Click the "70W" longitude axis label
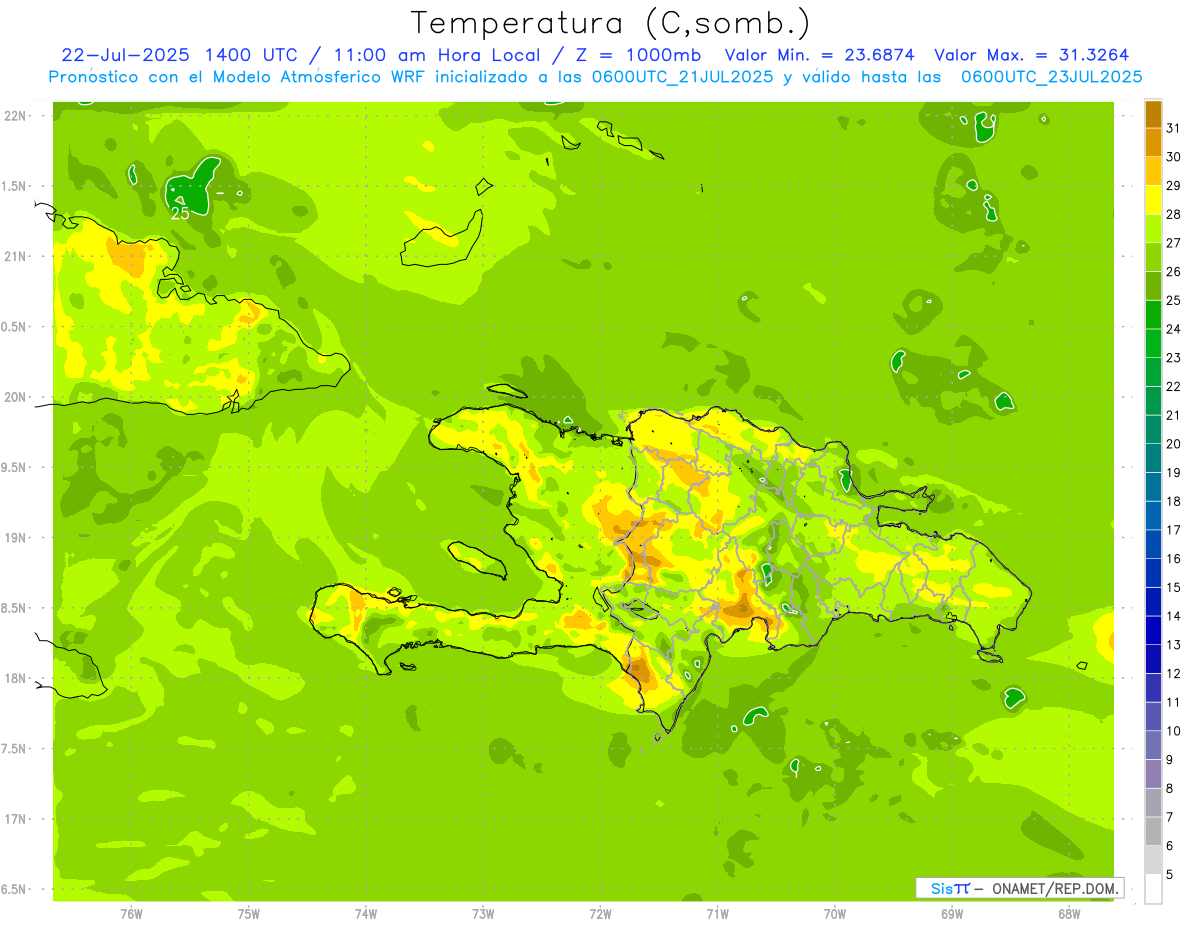The width and height of the screenshot is (1200, 927). pyautogui.click(x=835, y=914)
